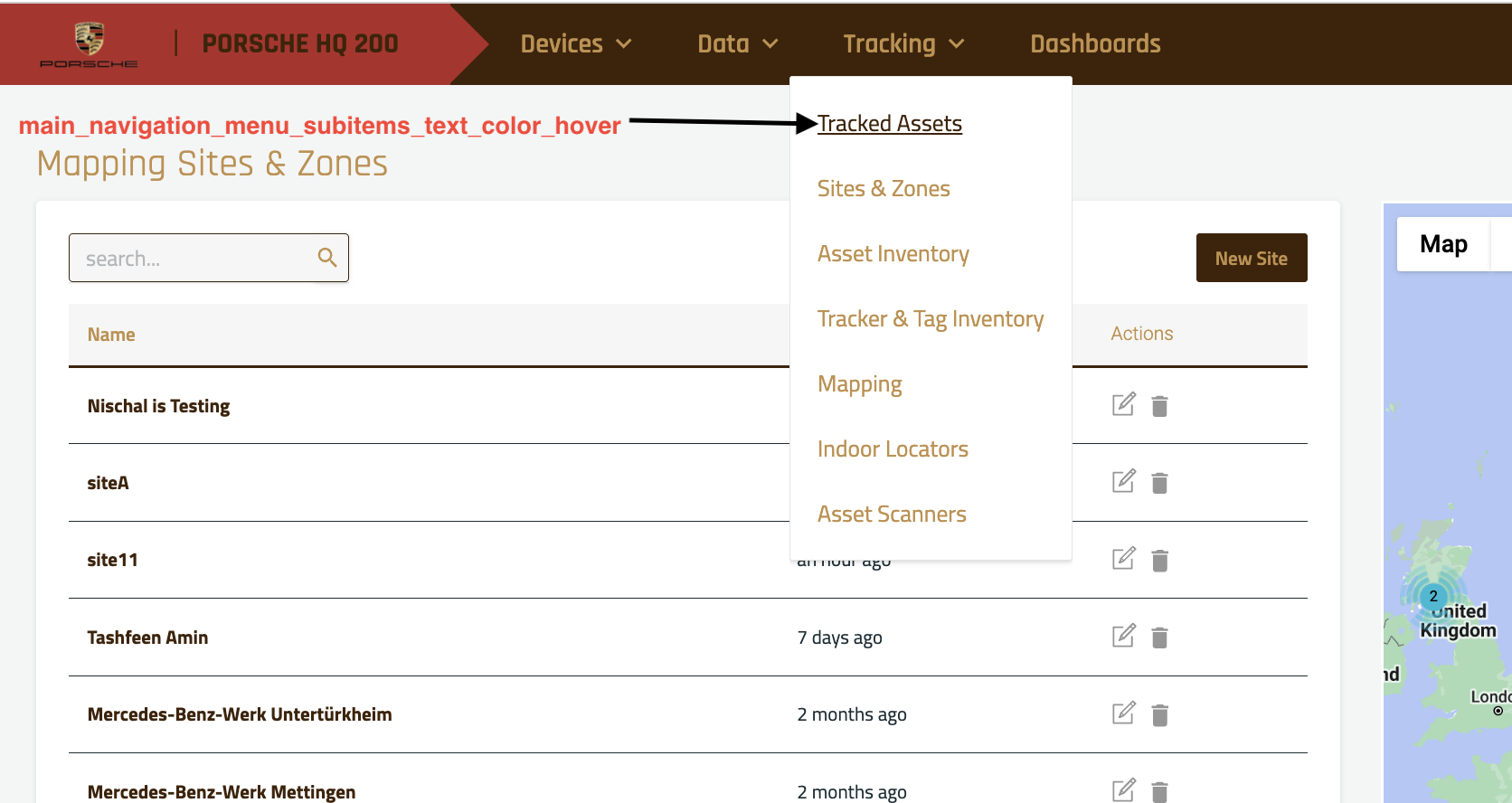Image resolution: width=1512 pixels, height=803 pixels.
Task: Click the map cluster marker labeled 2
Action: pos(1433,596)
